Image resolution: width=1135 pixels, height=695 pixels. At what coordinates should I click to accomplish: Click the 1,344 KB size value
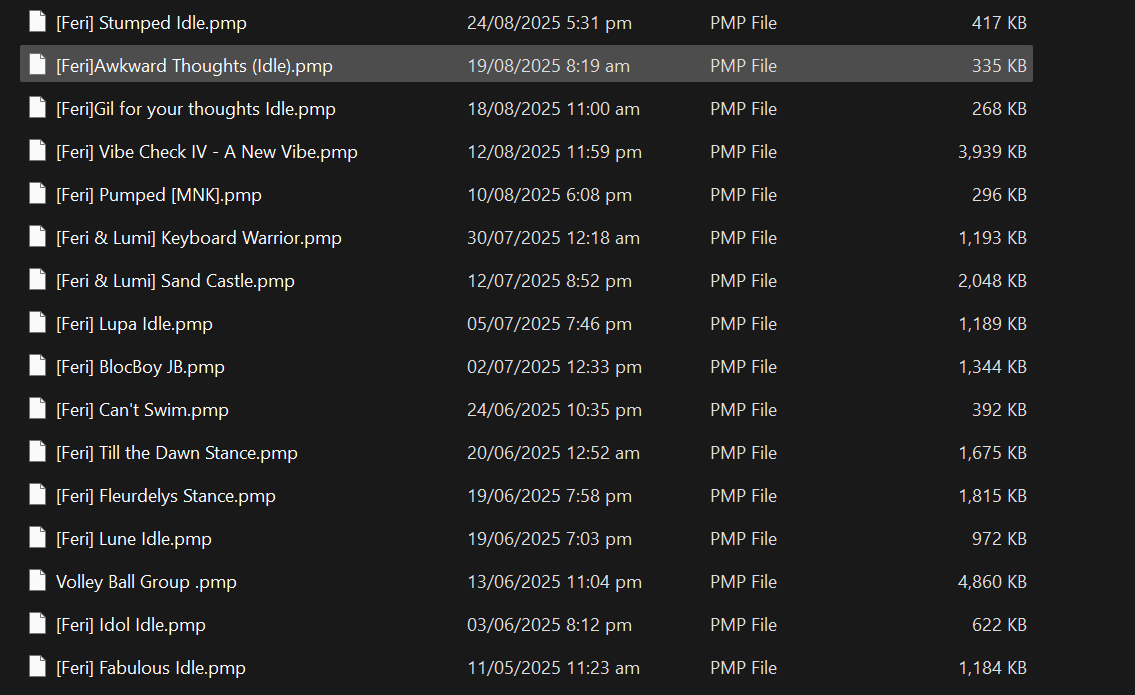click(992, 367)
